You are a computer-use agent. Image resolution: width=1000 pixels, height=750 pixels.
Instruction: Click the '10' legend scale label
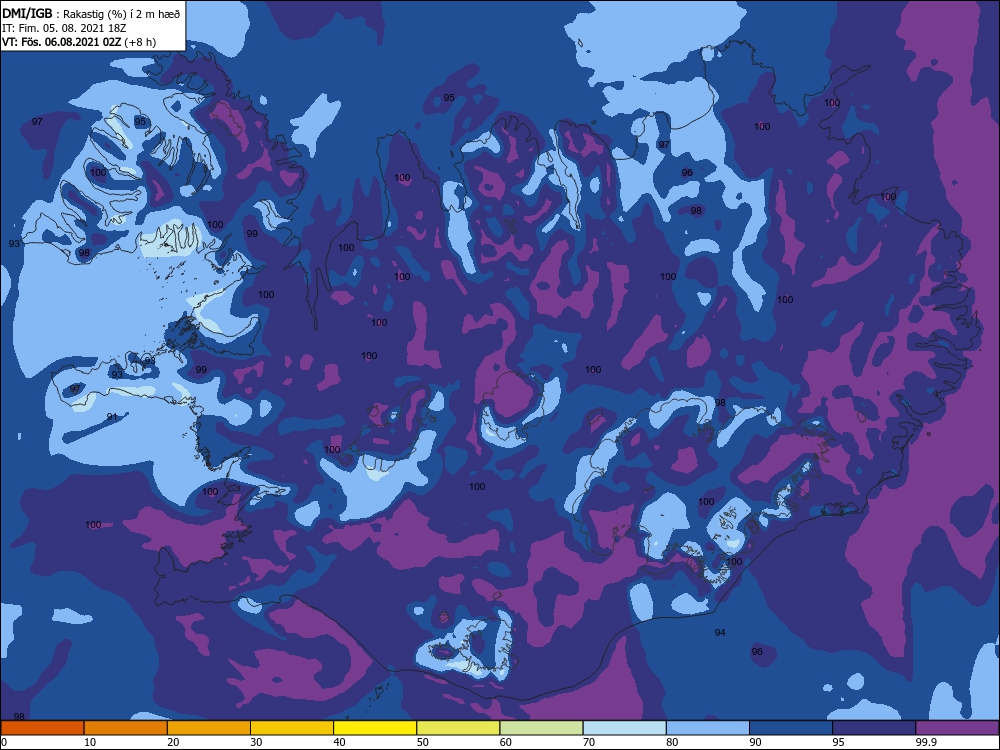(x=90, y=742)
